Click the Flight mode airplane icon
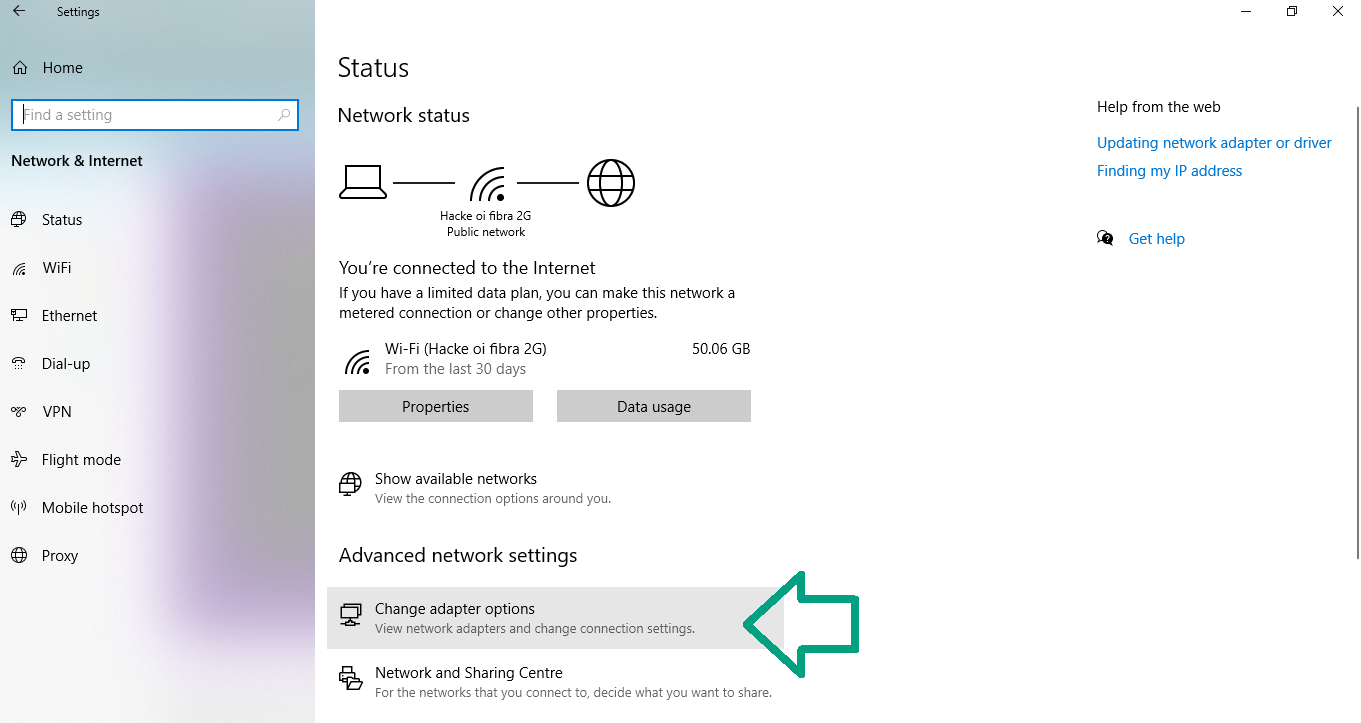This screenshot has width=1361, height=723. pyautogui.click(x=19, y=460)
